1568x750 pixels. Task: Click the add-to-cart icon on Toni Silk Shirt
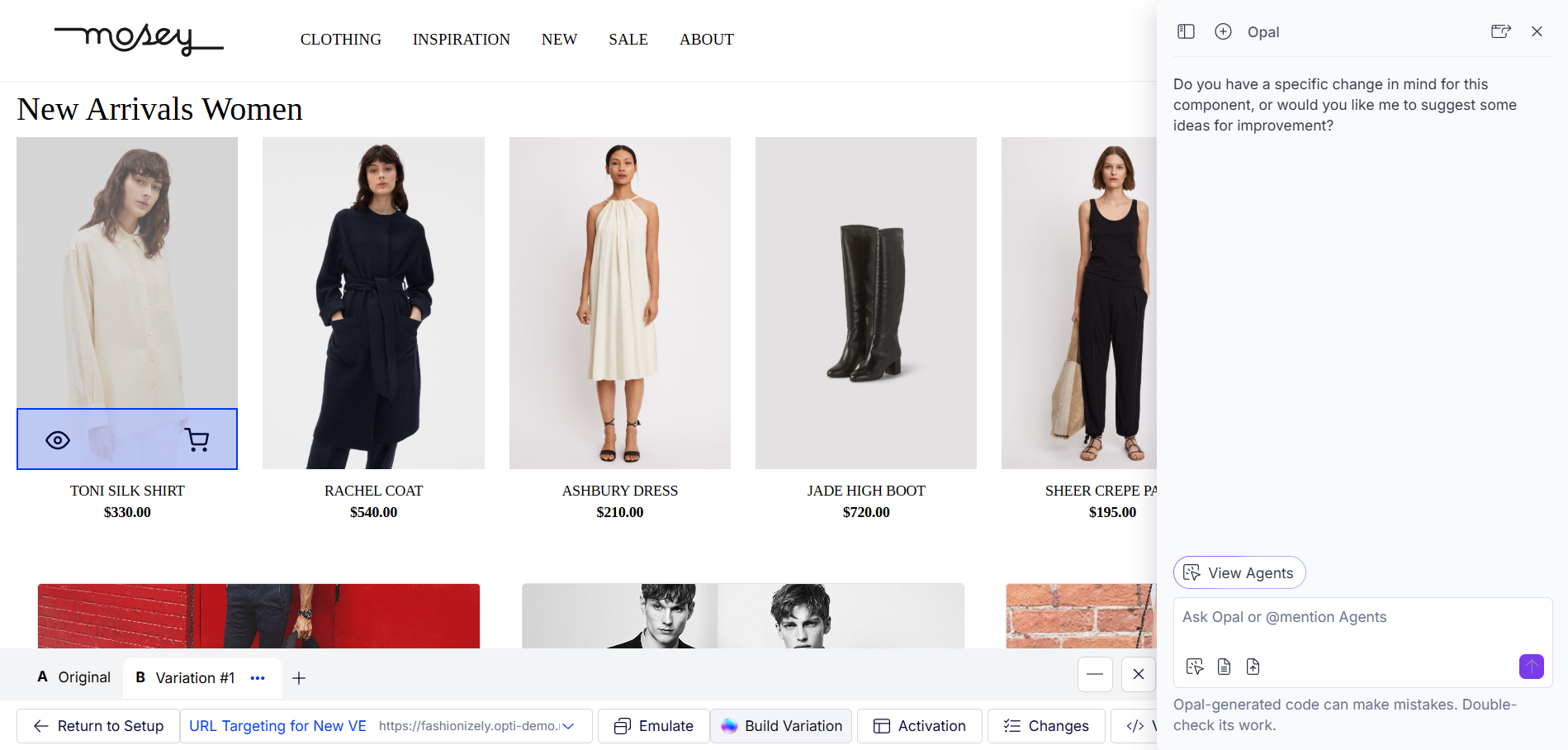tap(197, 439)
